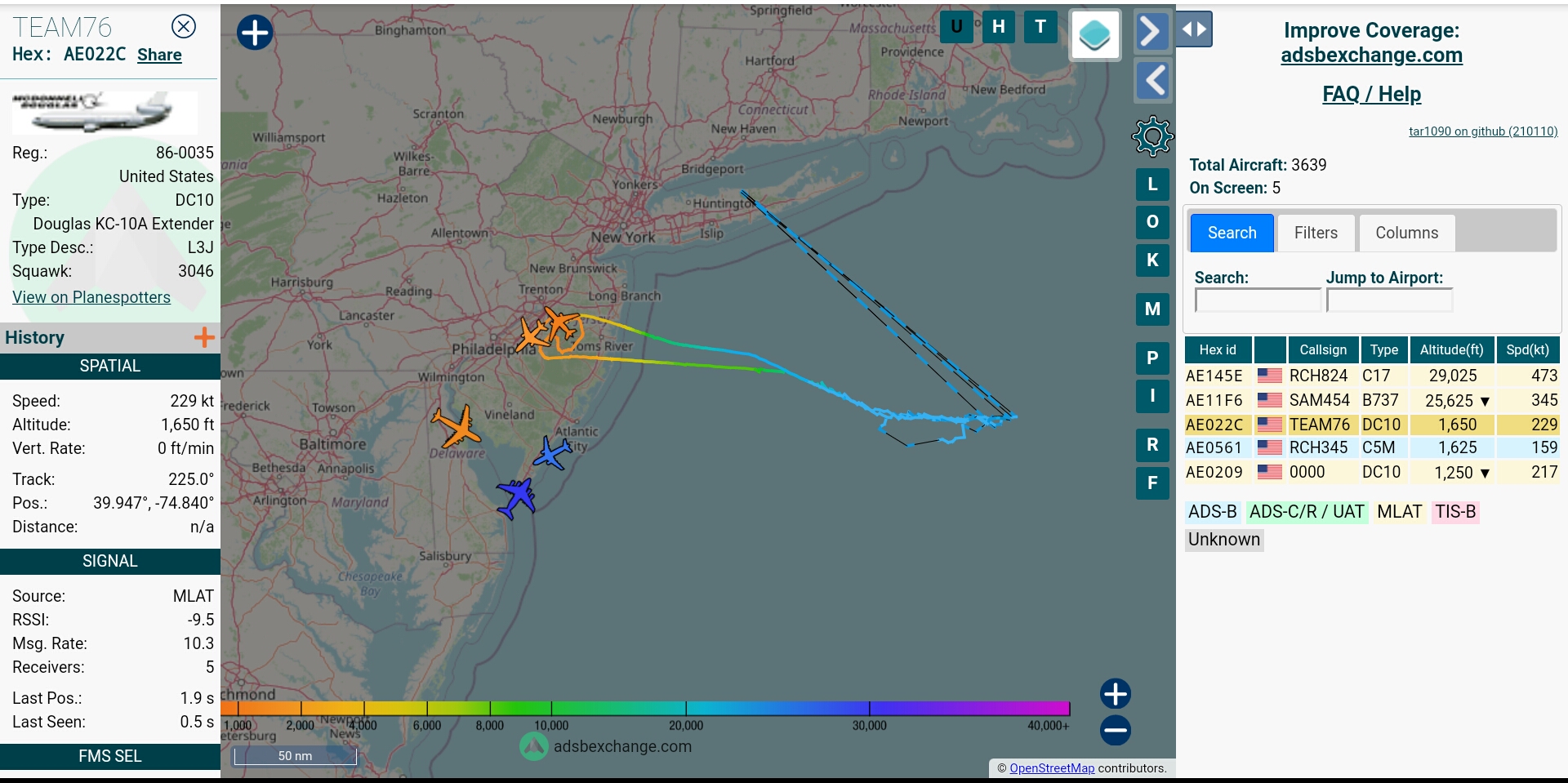This screenshot has width=1568, height=783.
Task: Click the left chevron sidebar arrow
Action: coord(1152,80)
